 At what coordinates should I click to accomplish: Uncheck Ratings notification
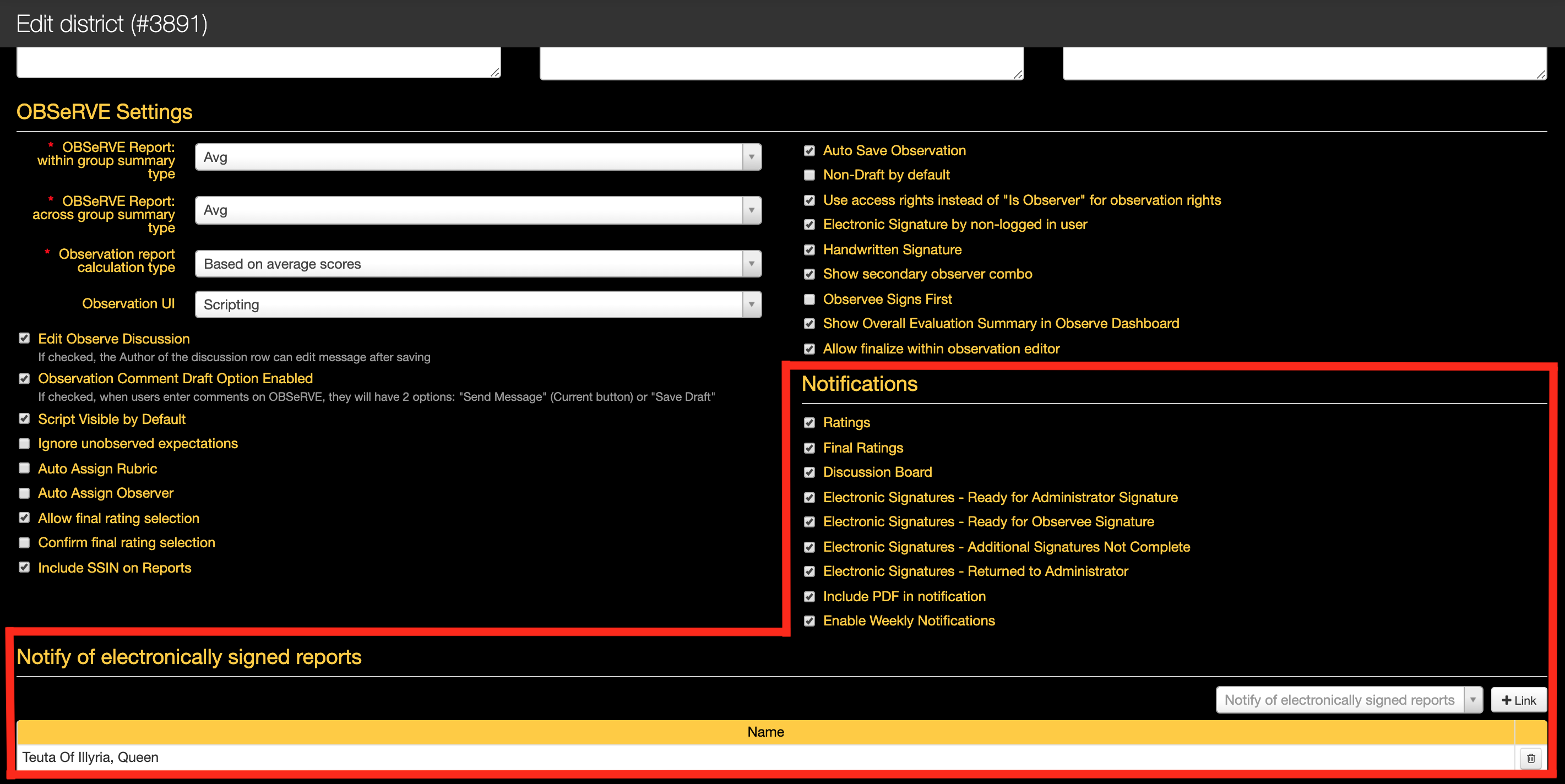click(x=809, y=423)
